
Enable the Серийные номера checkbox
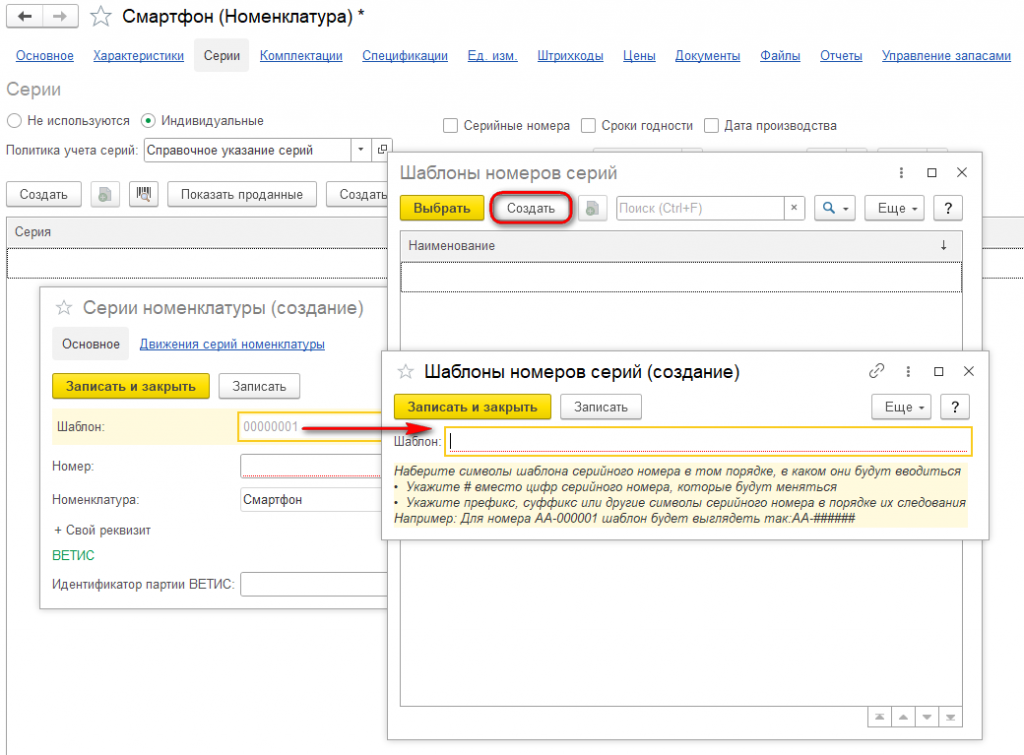(x=450, y=125)
